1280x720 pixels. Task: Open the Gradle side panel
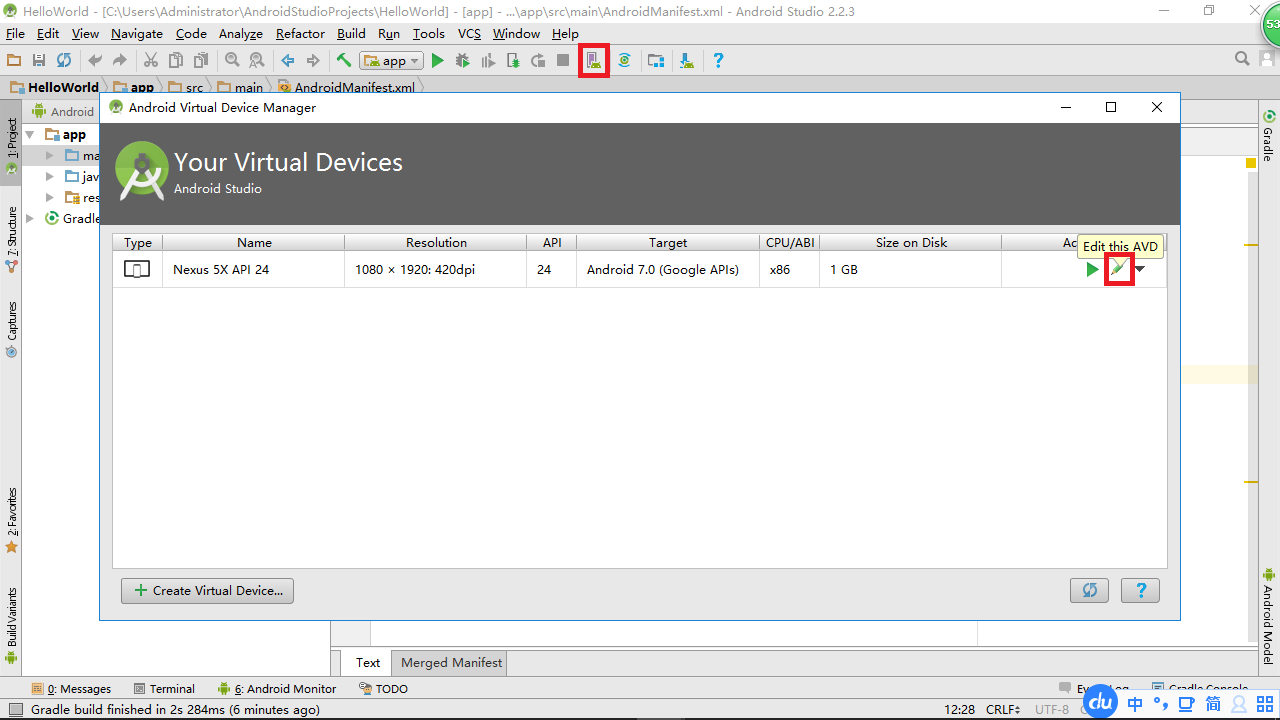(1268, 136)
